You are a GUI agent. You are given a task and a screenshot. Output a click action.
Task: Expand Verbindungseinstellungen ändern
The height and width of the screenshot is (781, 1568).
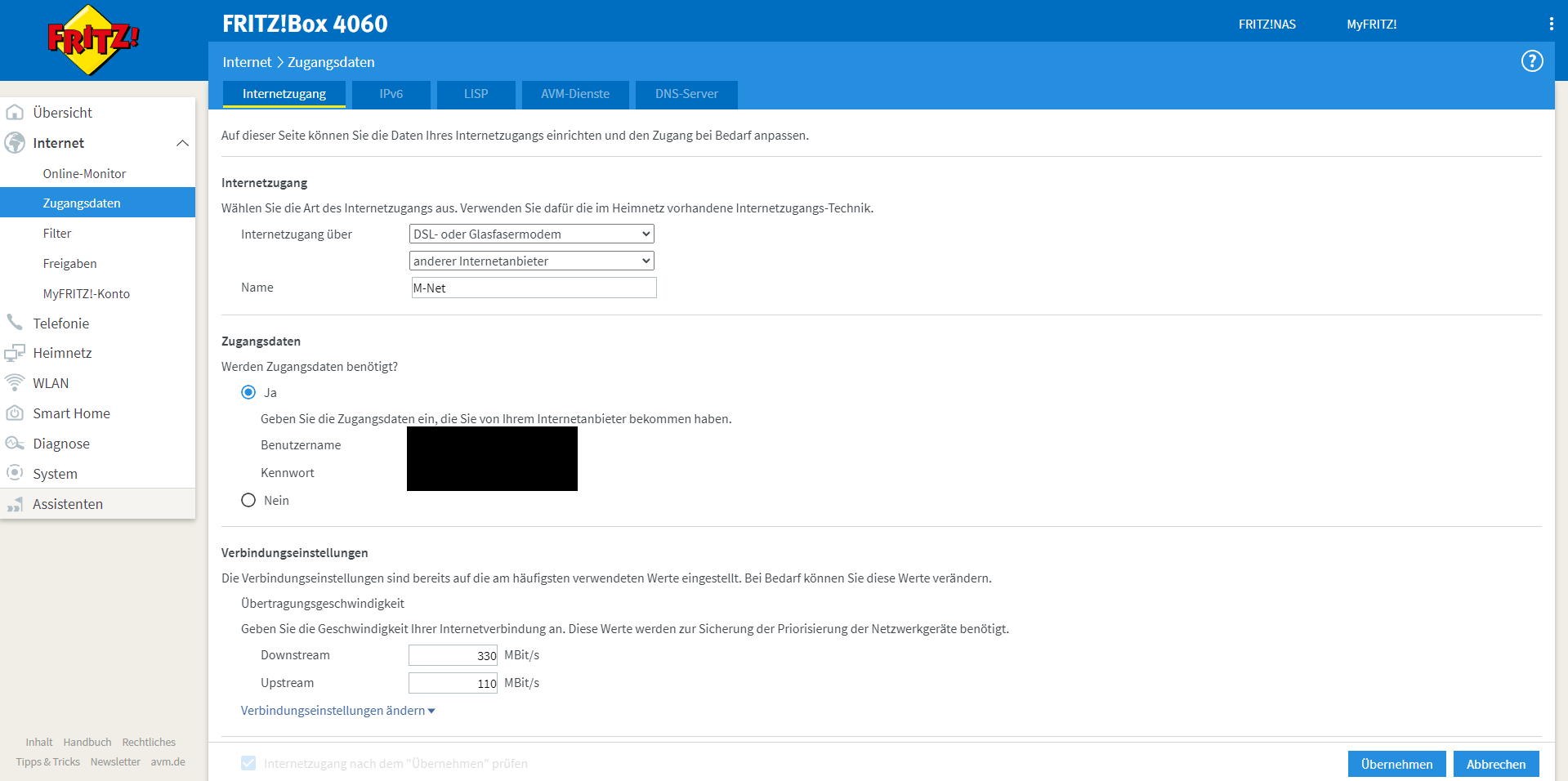(337, 711)
